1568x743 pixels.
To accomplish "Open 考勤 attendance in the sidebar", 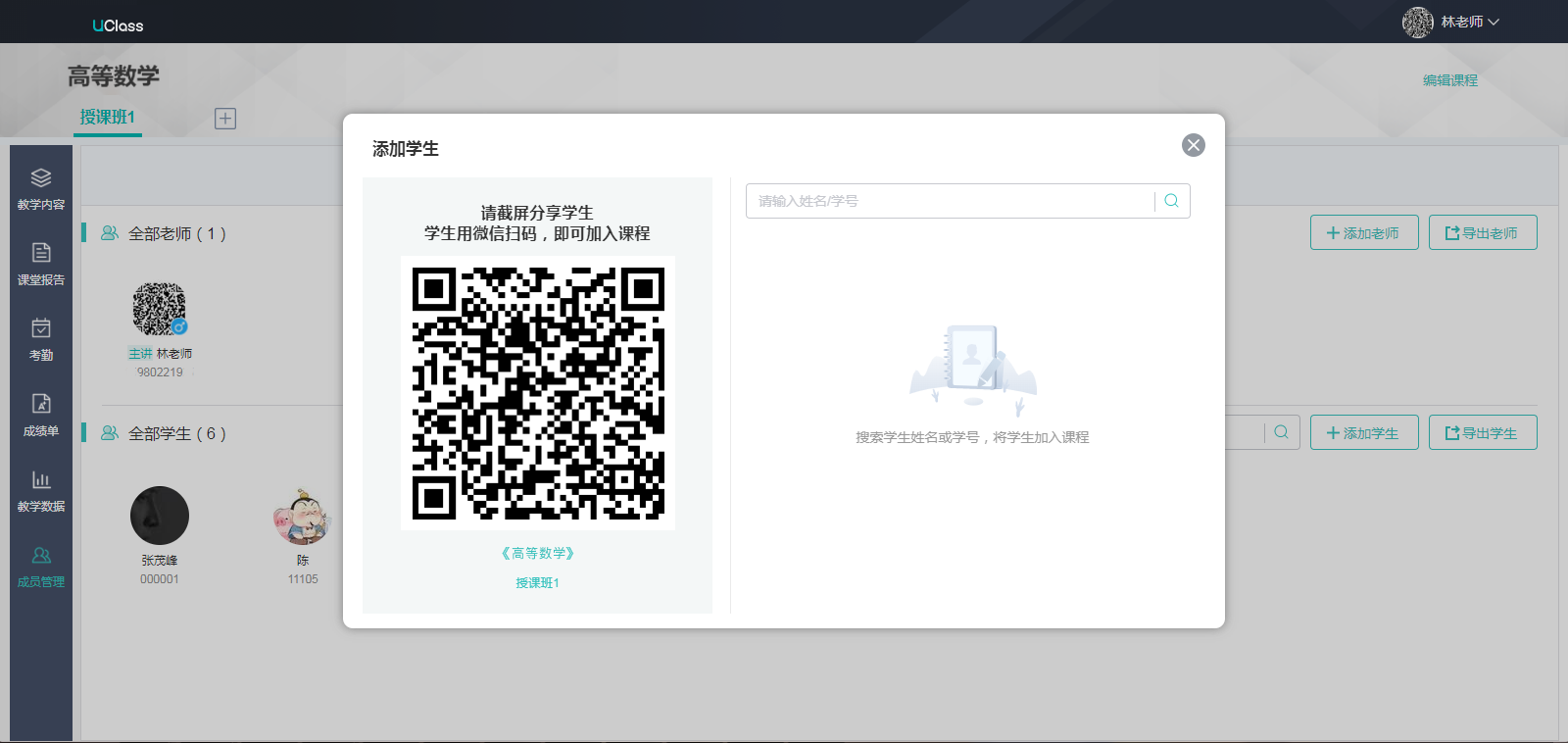I will tap(41, 340).
